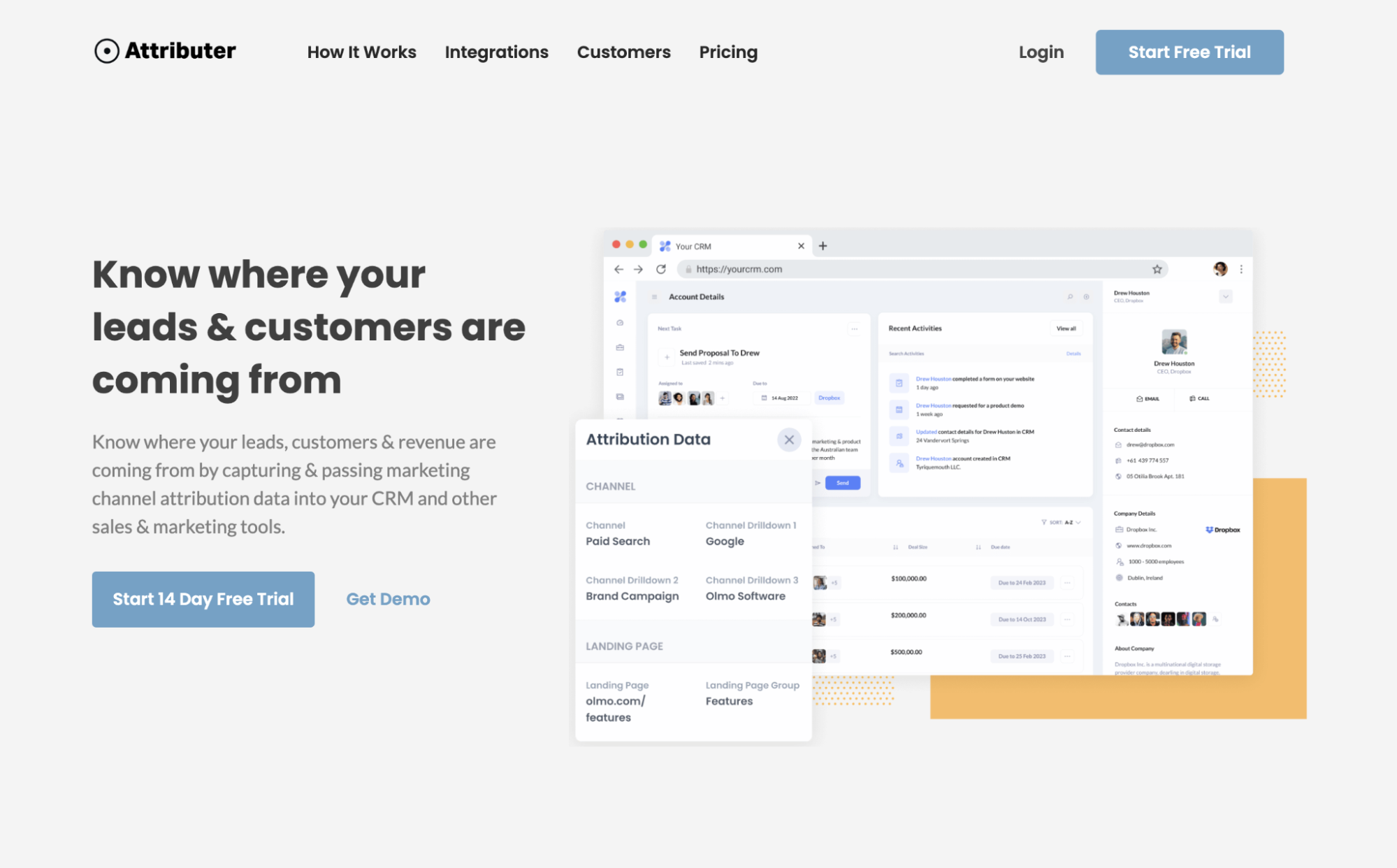The width and height of the screenshot is (1397, 868).
Task: Click View all in Recent Activities
Action: click(1066, 328)
